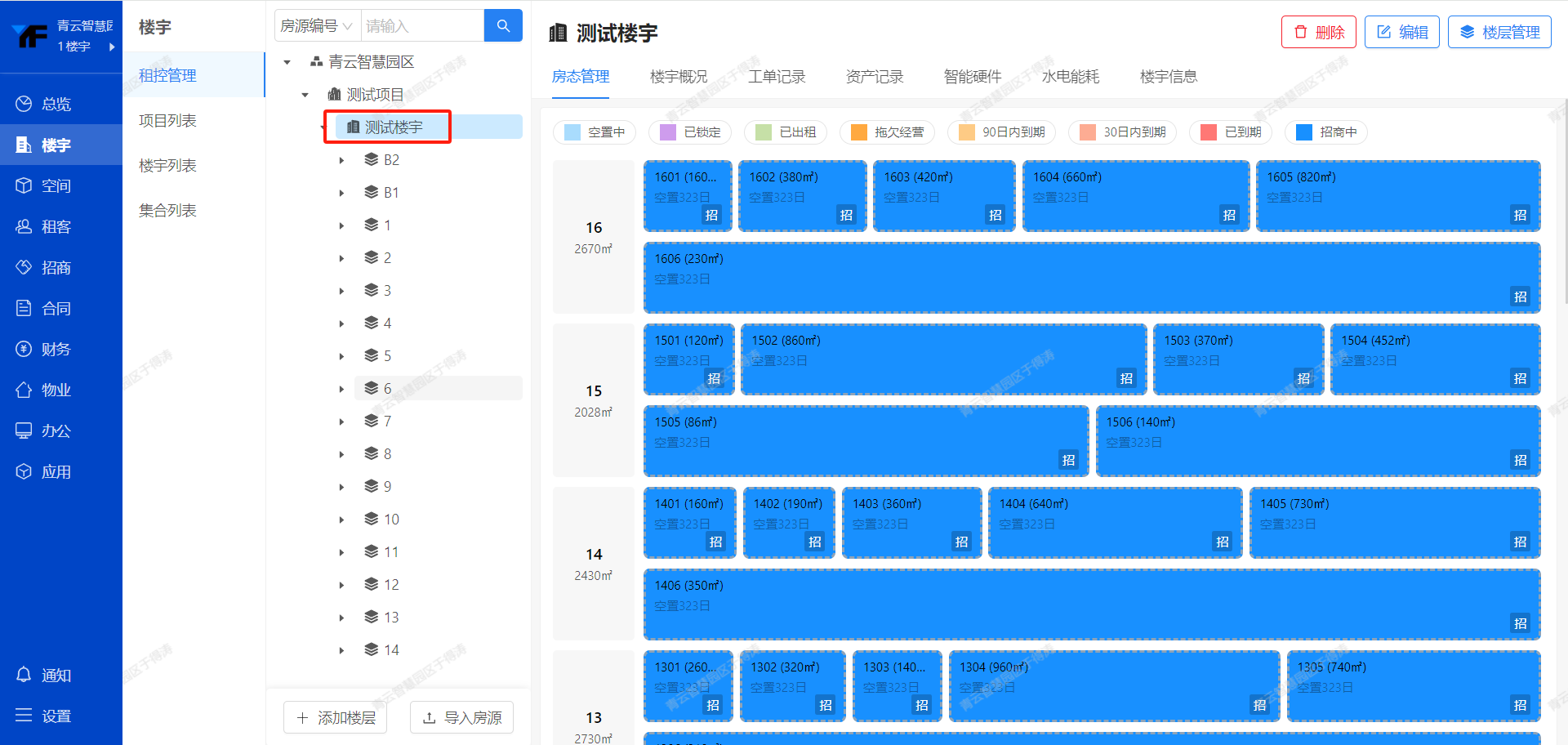
Task: Open the 房源编号 search type dropdown
Action: pos(317,26)
